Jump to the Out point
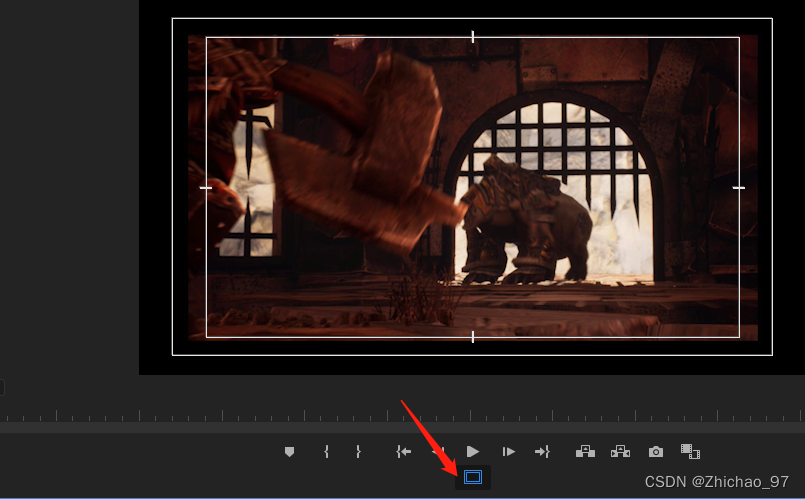This screenshot has height=499, width=805. click(x=542, y=452)
